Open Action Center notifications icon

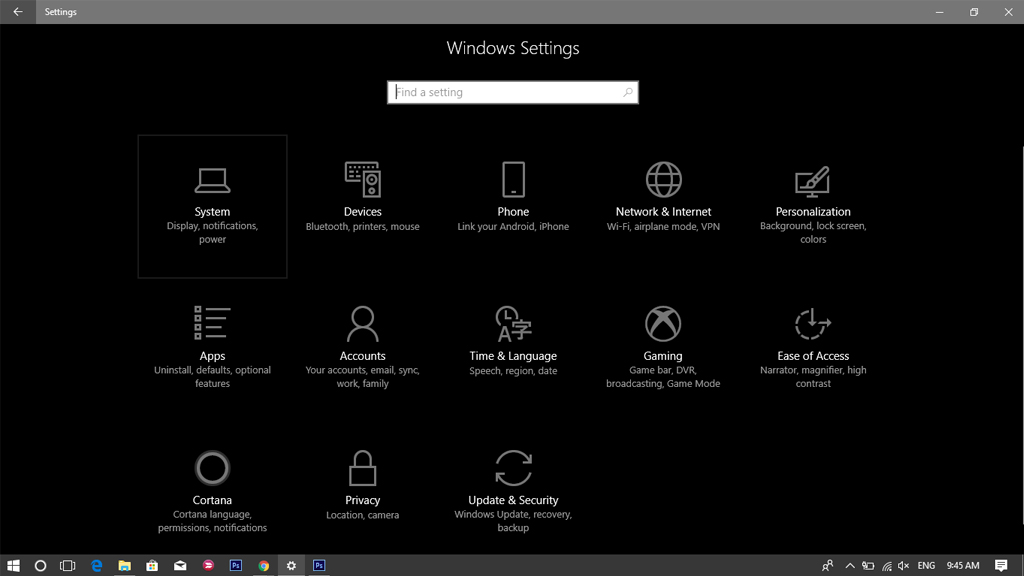click(1001, 566)
